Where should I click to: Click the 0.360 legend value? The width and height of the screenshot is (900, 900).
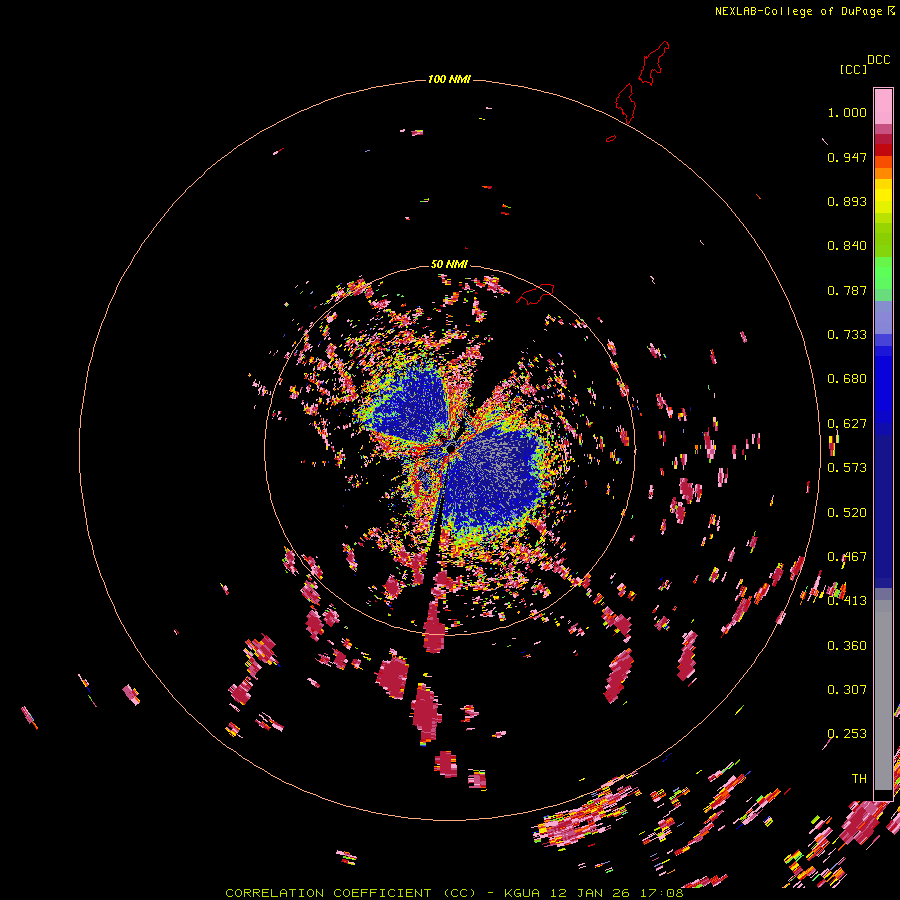pos(847,646)
